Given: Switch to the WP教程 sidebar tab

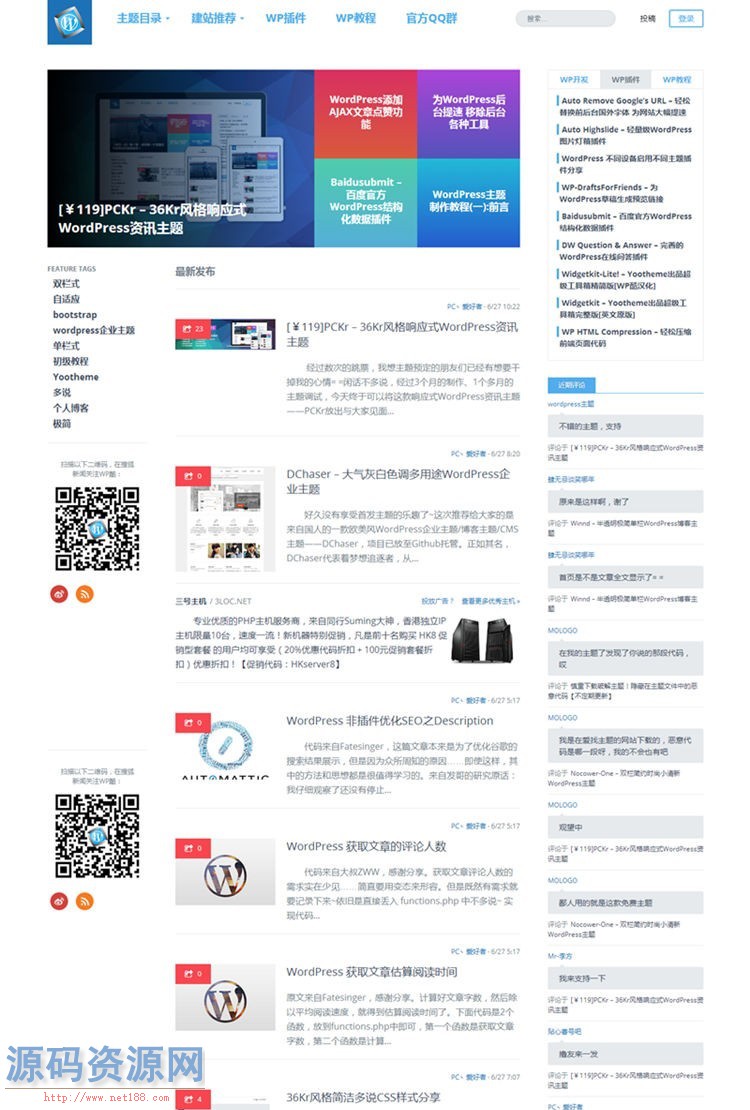Looking at the screenshot, I should [676, 79].
